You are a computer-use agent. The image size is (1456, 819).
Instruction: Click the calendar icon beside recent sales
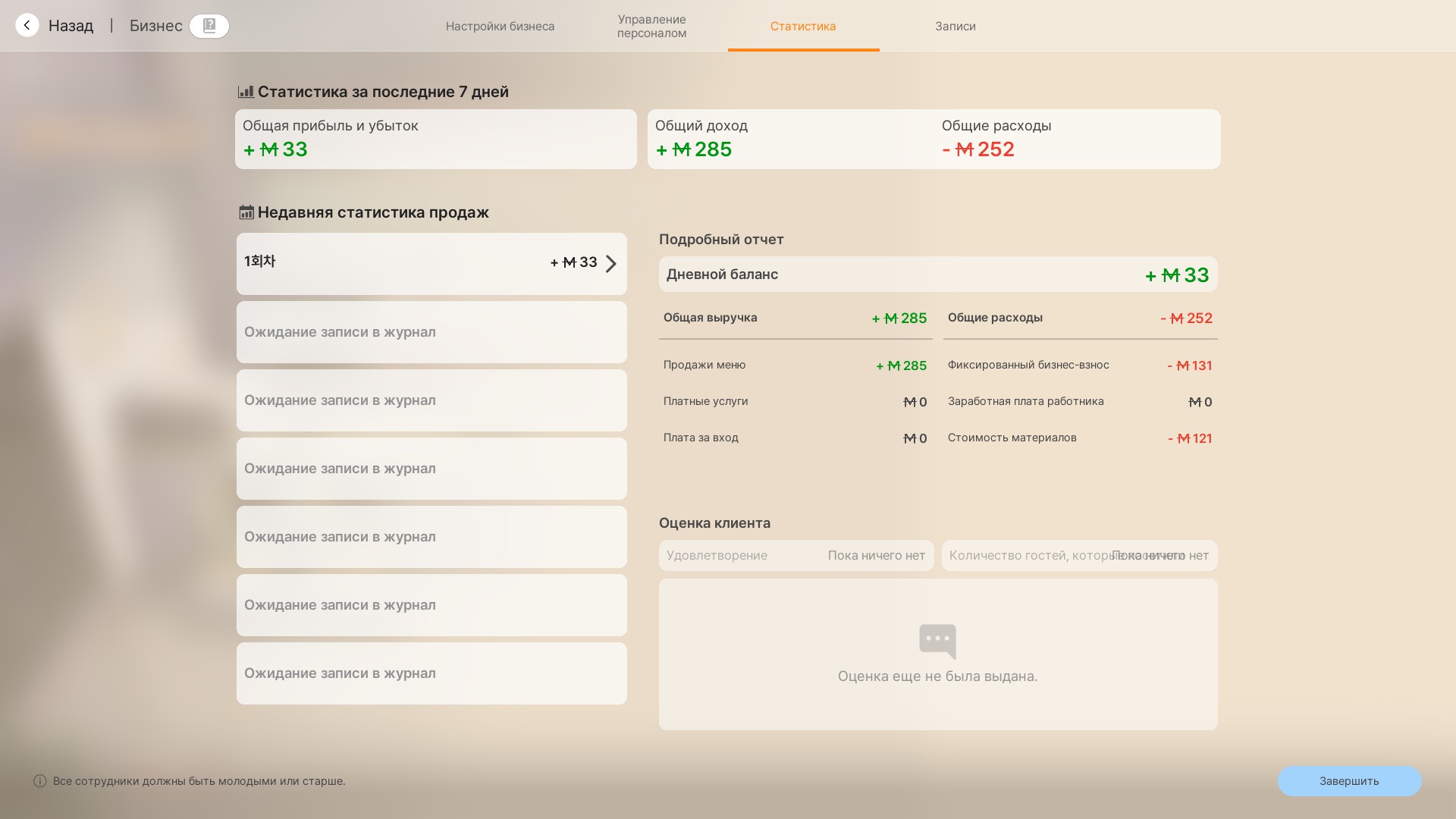tap(246, 212)
